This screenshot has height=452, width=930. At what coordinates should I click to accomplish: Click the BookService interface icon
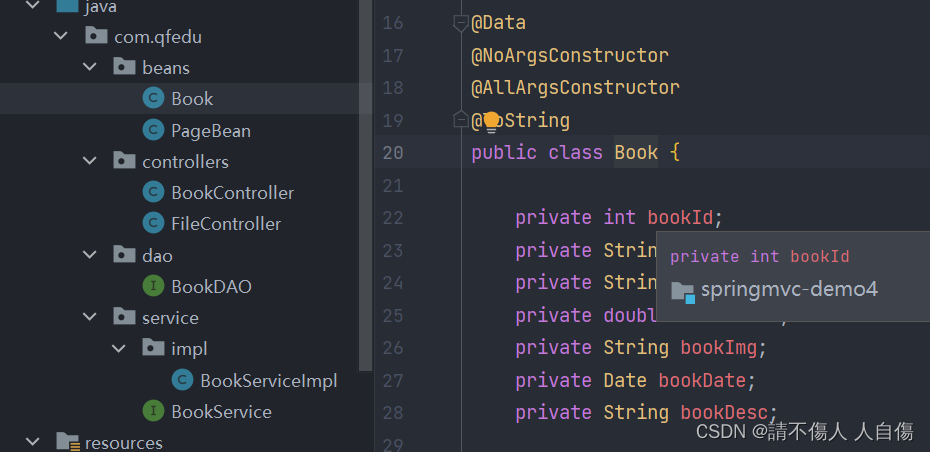(x=154, y=411)
